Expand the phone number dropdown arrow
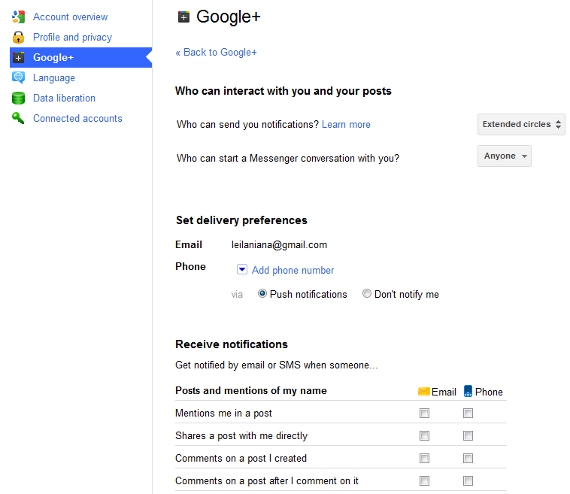This screenshot has height=494, width=570. [242, 270]
